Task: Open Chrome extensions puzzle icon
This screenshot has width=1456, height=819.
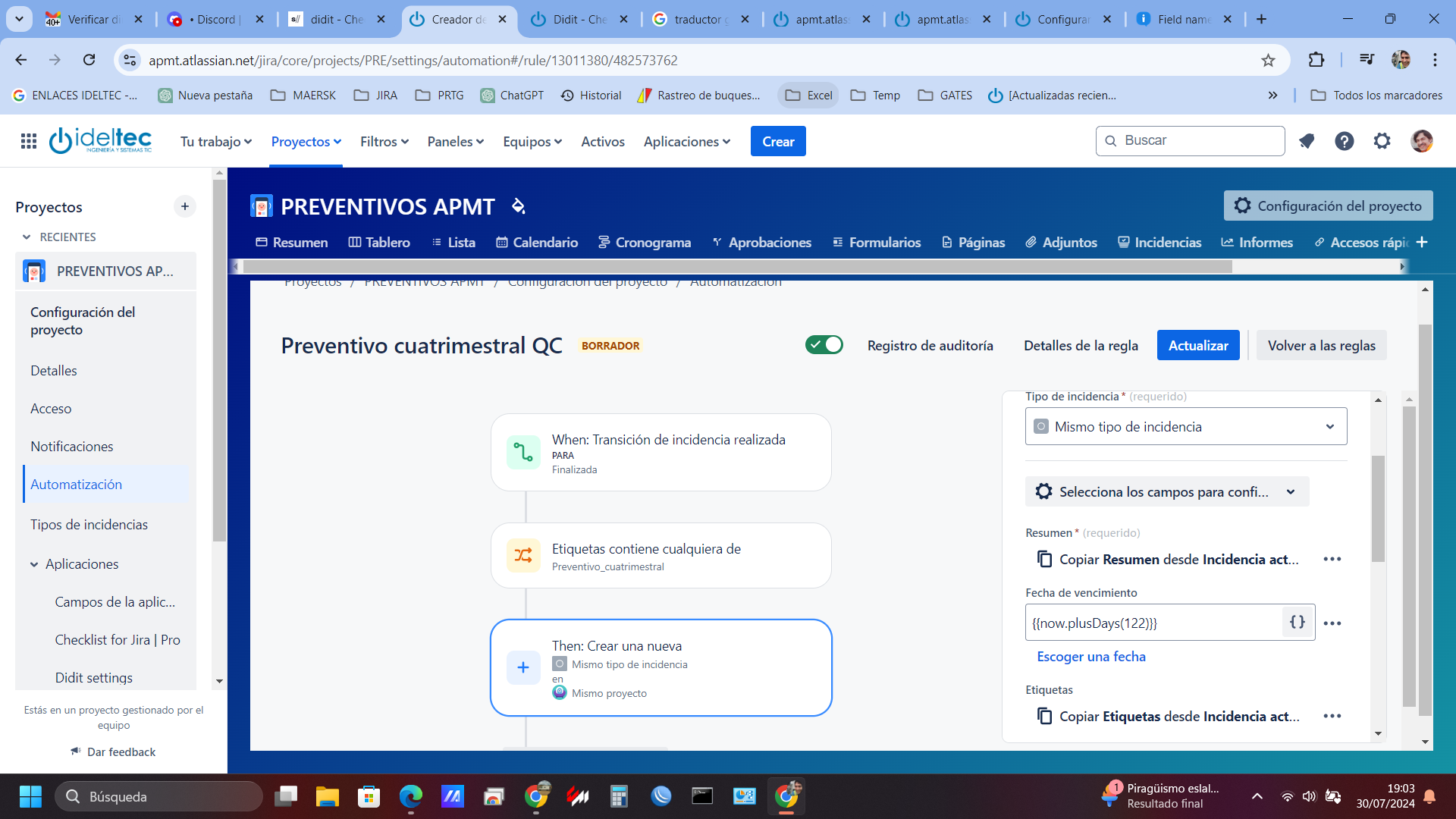Action: click(x=1316, y=60)
